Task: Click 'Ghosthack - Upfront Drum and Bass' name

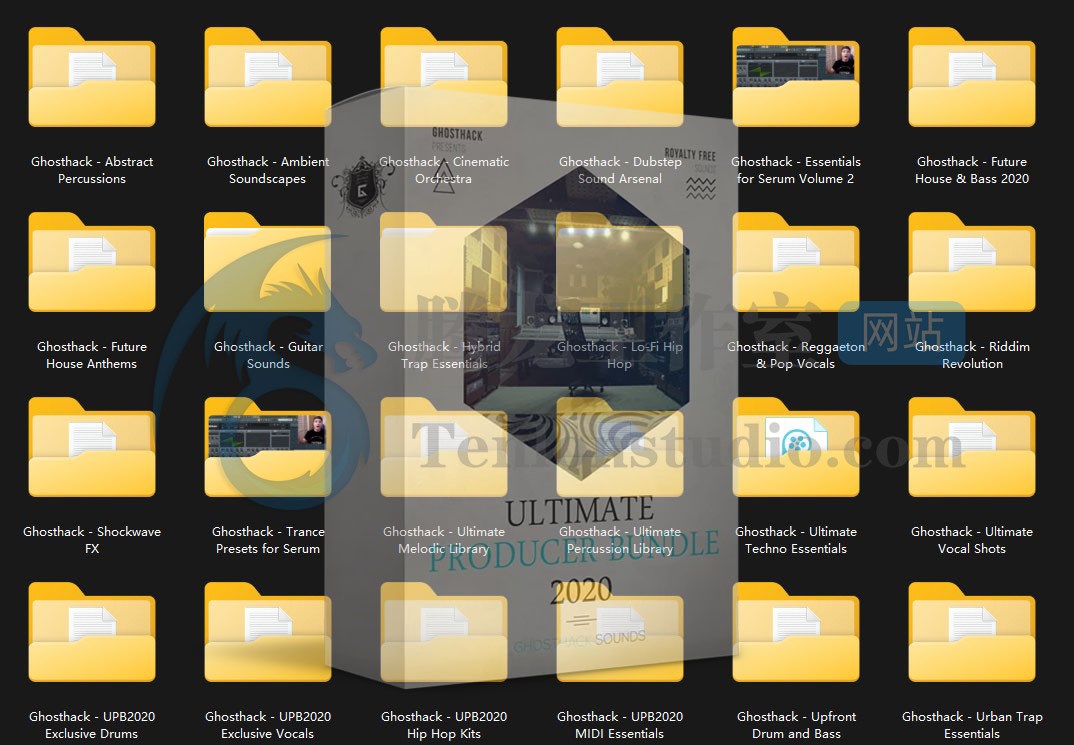Action: pos(796,724)
